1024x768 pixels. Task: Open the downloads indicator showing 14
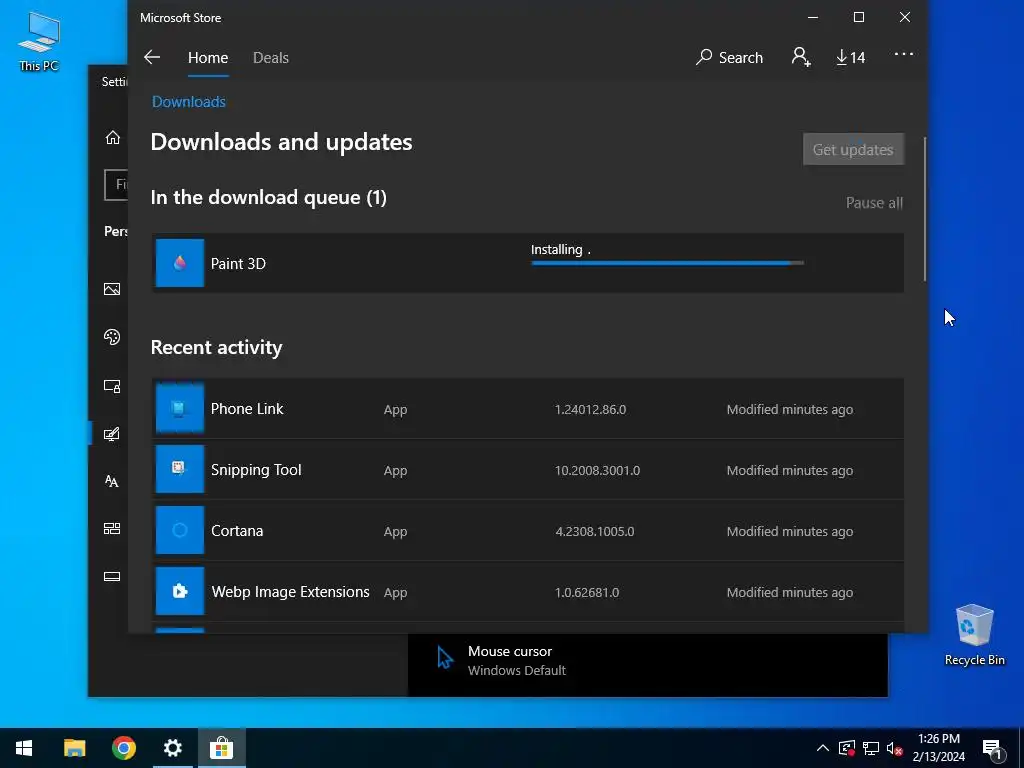851,57
